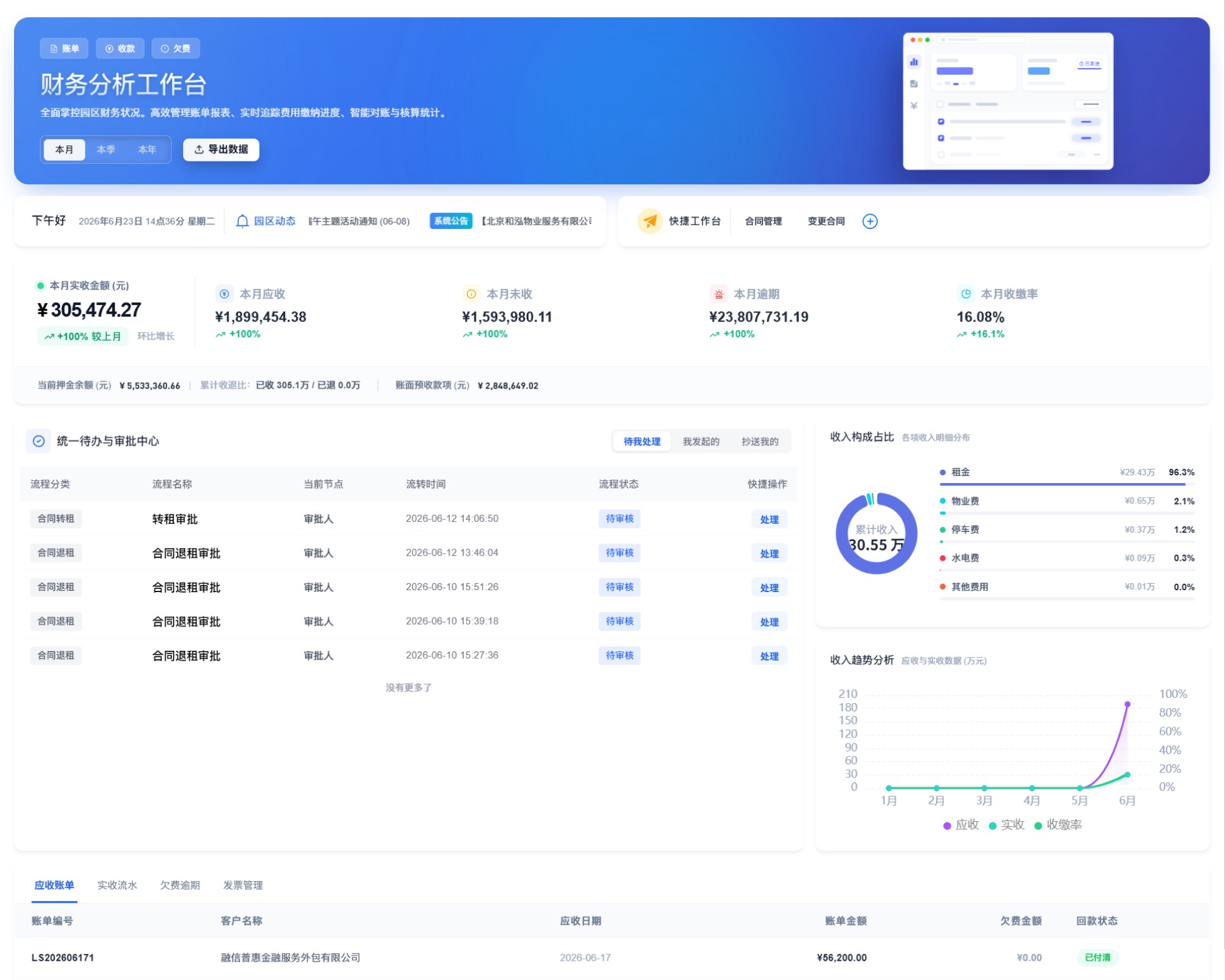Click 处理 for the 15:27:36 row
Image resolution: width=1225 pixels, height=980 pixels.
click(769, 656)
